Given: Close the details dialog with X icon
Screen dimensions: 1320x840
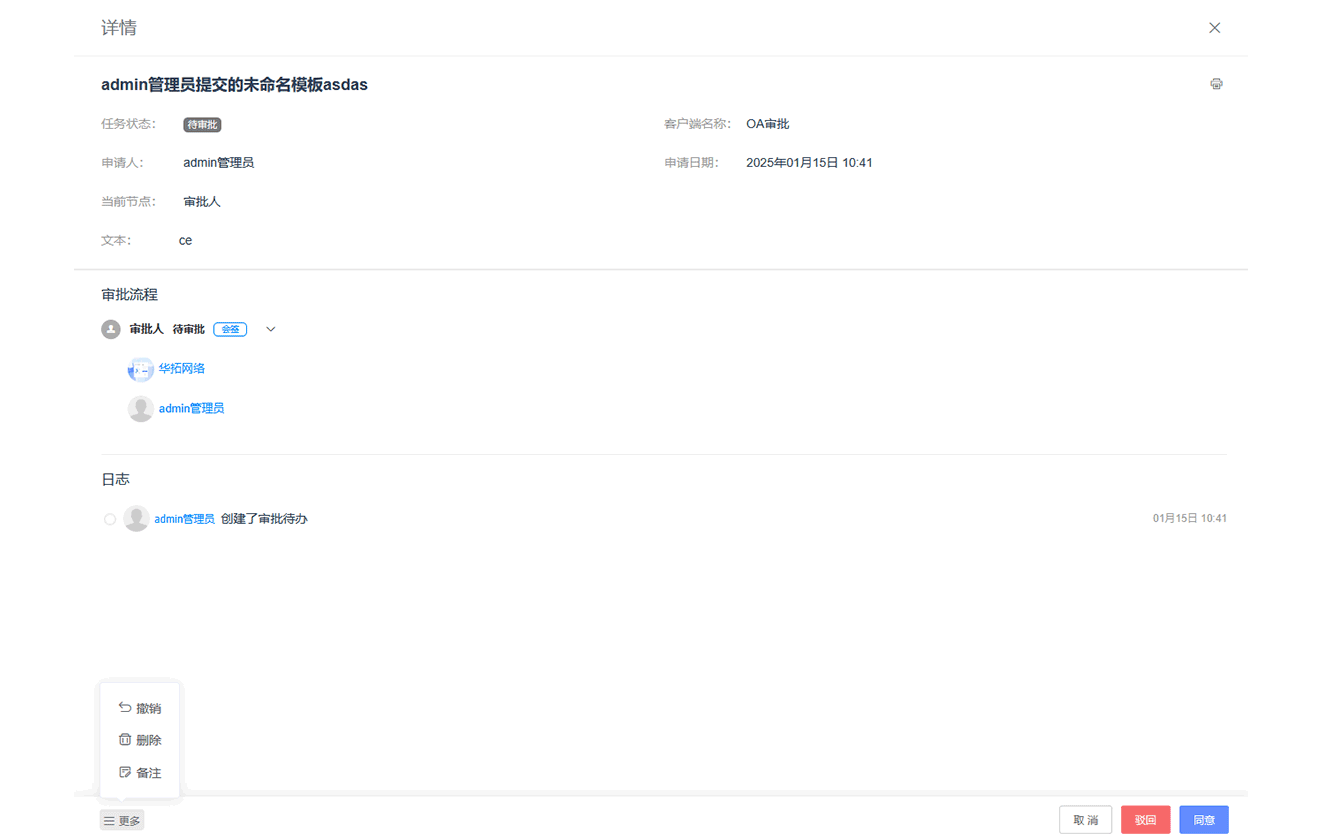Looking at the screenshot, I should (1214, 28).
